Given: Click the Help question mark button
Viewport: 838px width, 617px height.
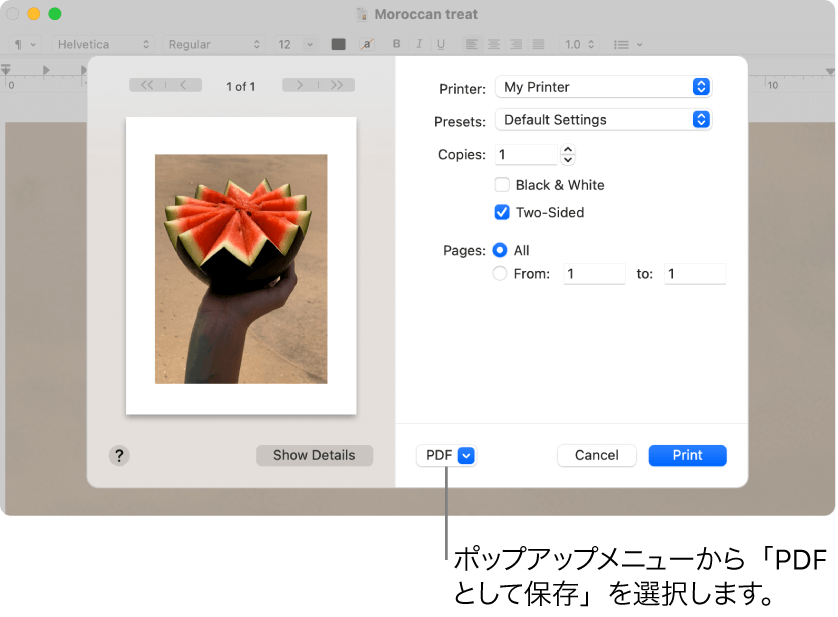Looking at the screenshot, I should coord(119,455).
